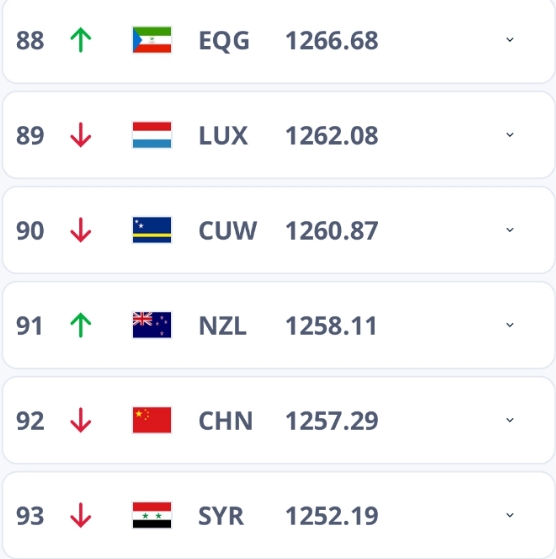The image size is (556, 559).
Task: Click the China flag icon
Action: 152,420
